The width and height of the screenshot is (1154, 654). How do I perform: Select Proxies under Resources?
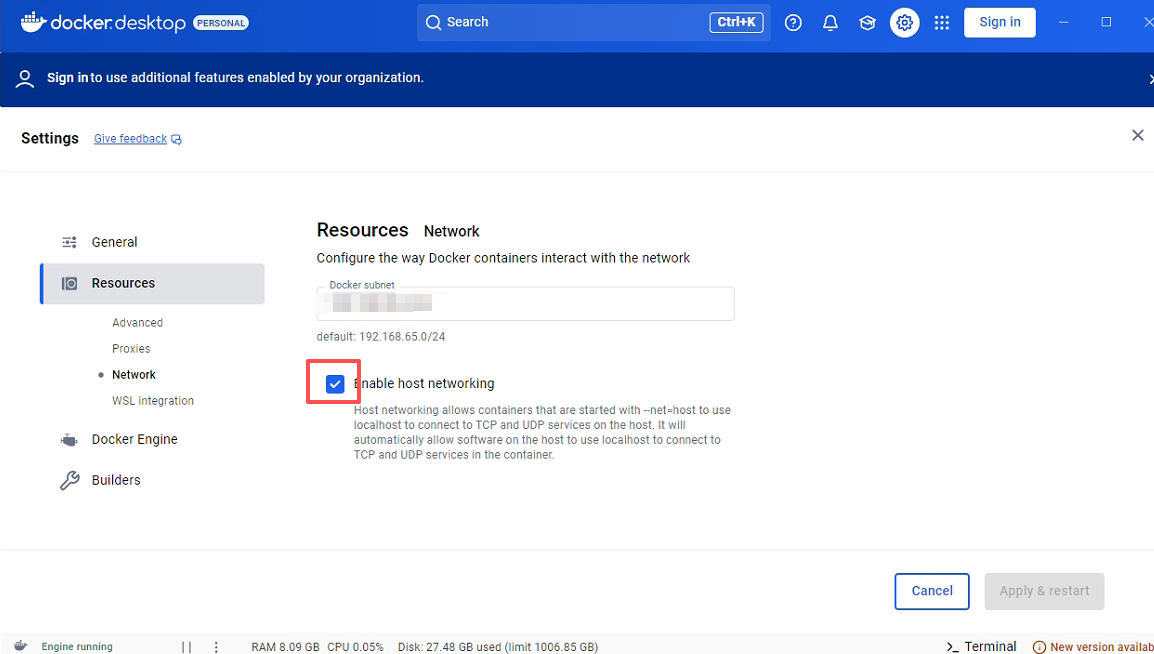131,348
